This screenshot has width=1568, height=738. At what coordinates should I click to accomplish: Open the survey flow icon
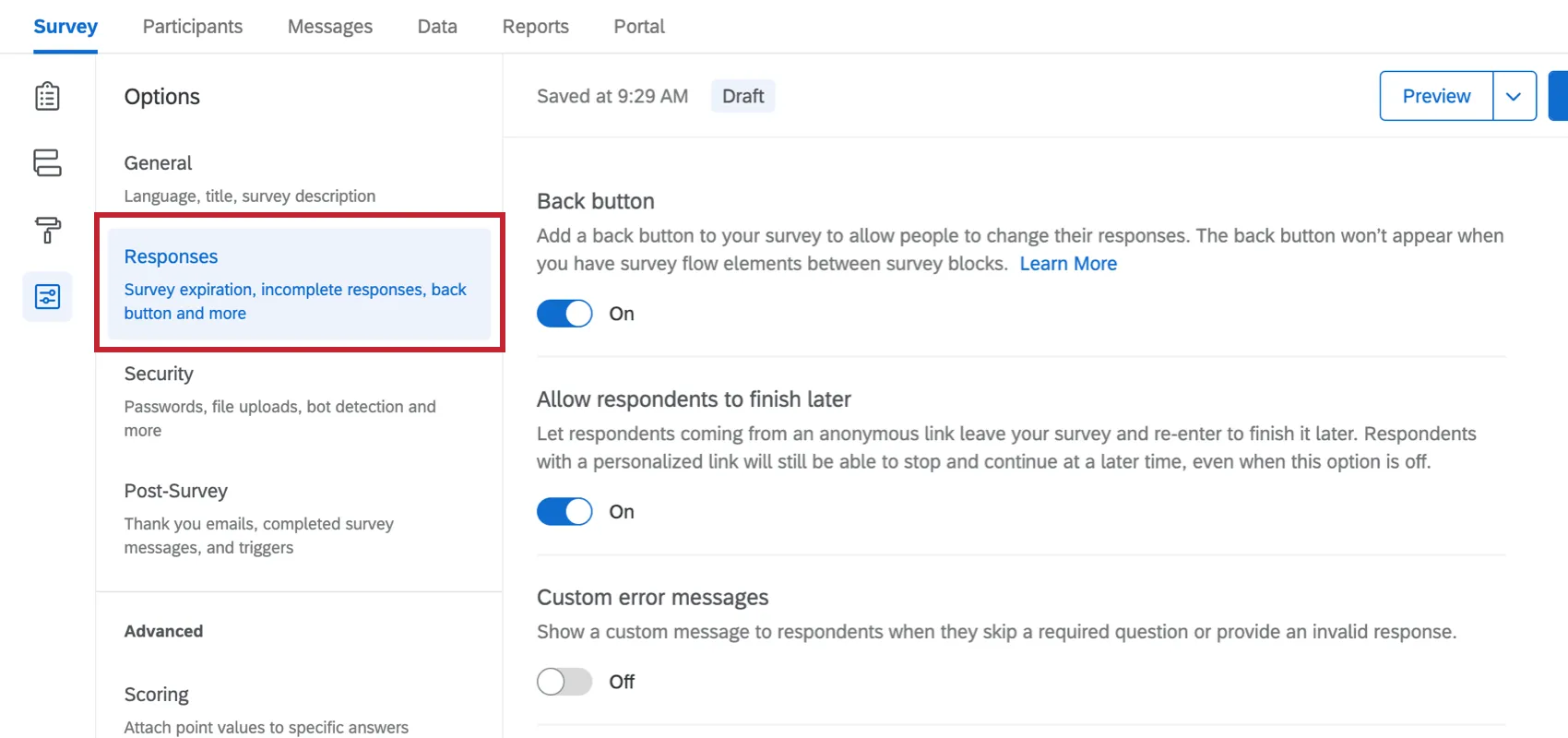47,163
